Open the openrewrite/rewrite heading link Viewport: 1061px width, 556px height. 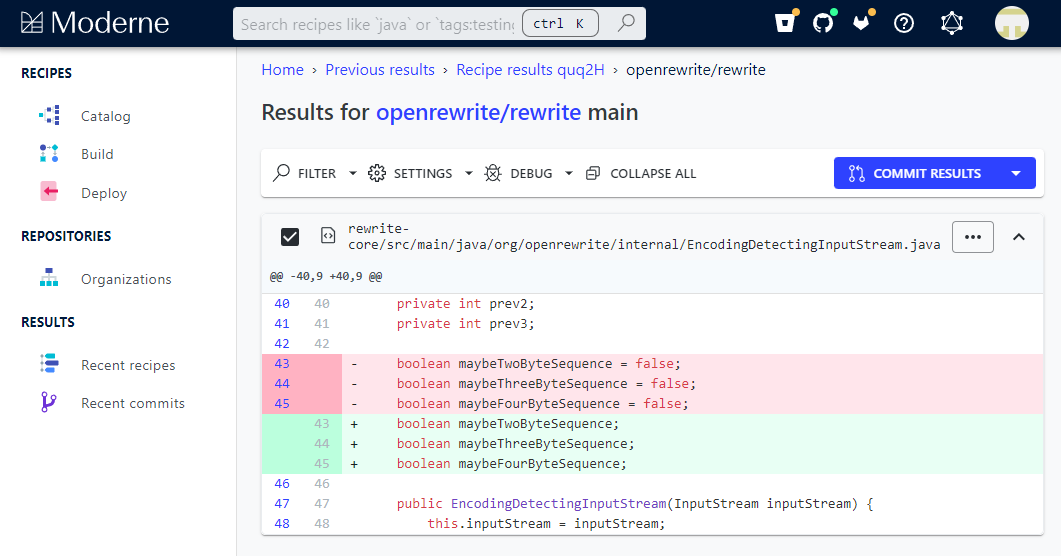tap(478, 112)
